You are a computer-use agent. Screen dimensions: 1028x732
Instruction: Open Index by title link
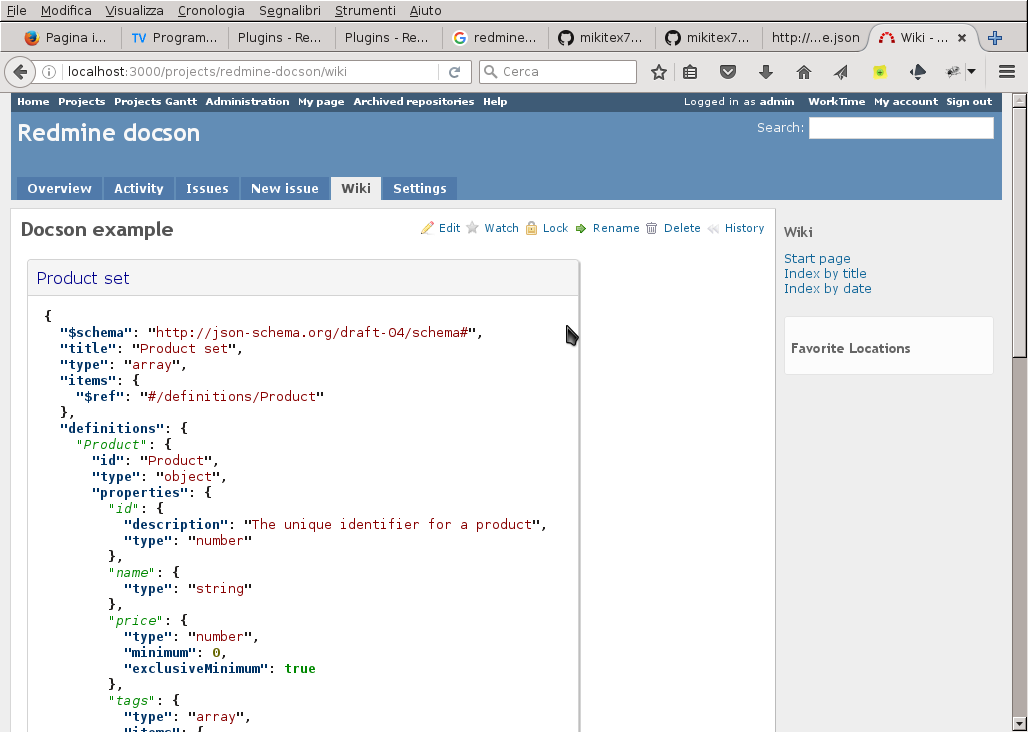(x=825, y=273)
